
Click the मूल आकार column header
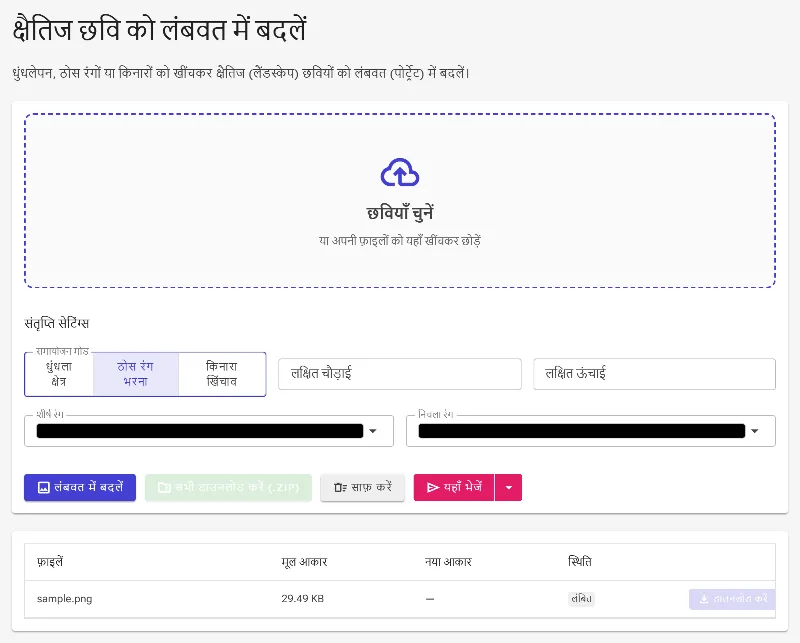304,562
